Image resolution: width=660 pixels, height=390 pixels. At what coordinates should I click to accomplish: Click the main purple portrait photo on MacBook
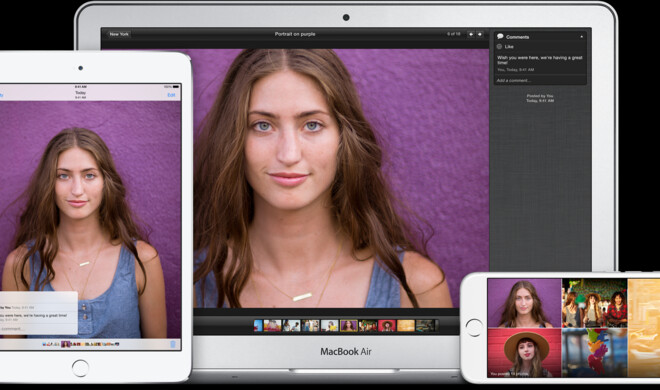click(341, 178)
